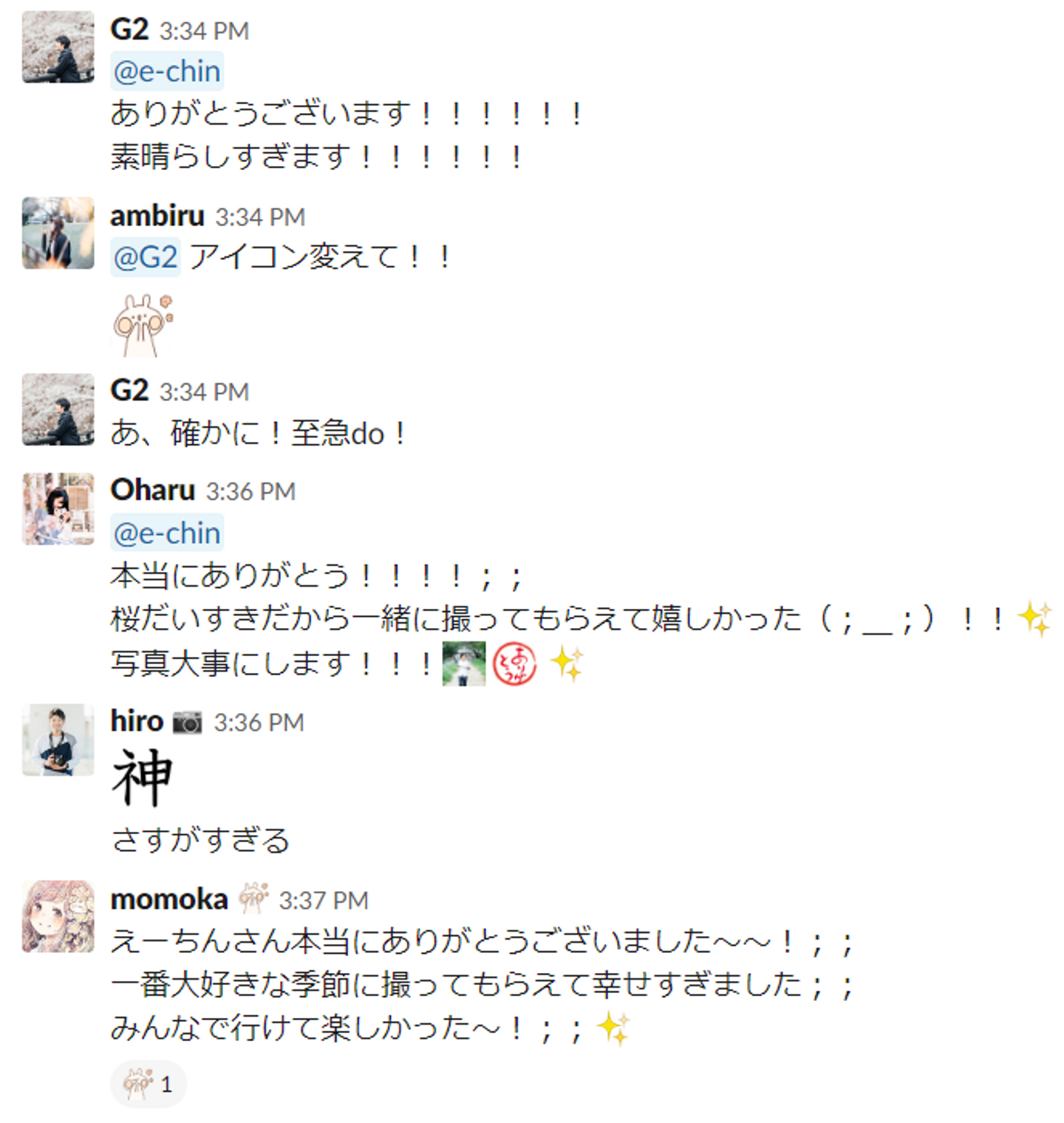The width and height of the screenshot is (1064, 1123).
Task: Open ambiru's profile avatar
Action: point(58,233)
